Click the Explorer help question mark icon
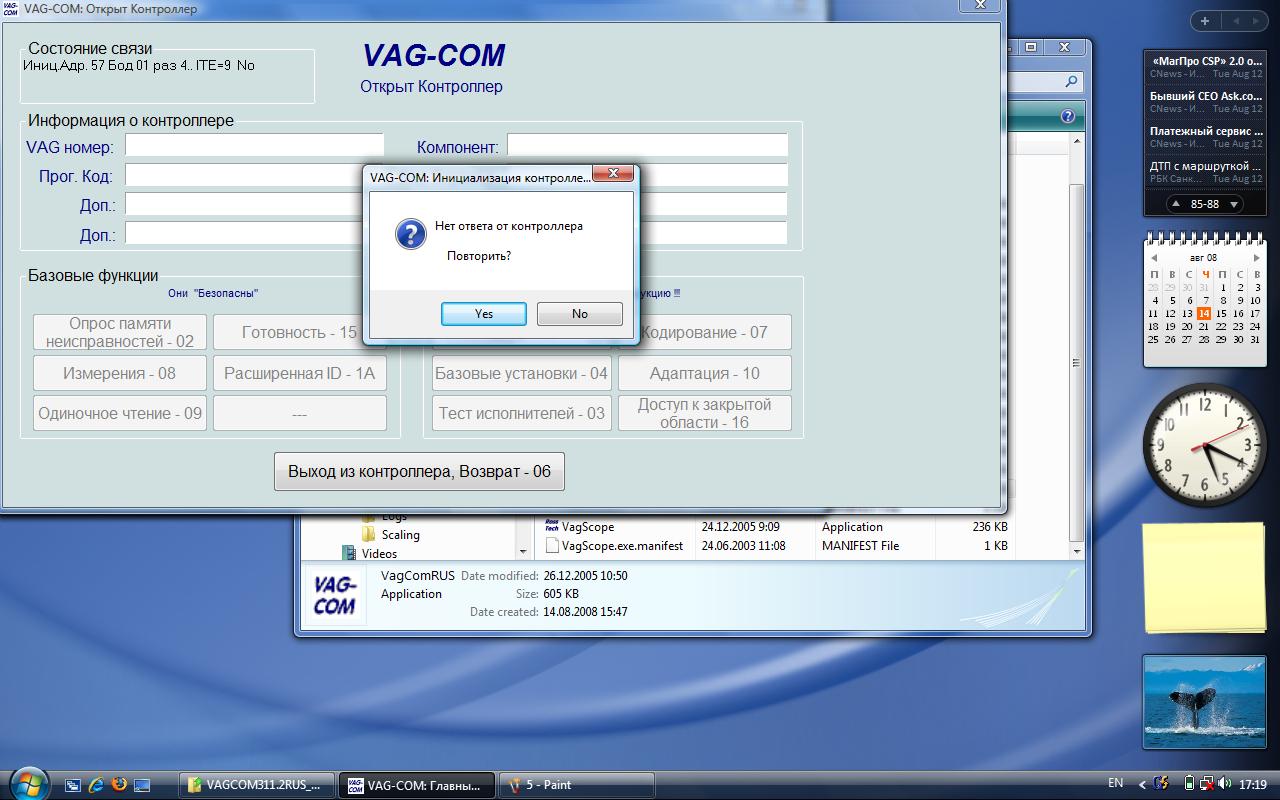Image resolution: width=1280 pixels, height=800 pixels. click(1068, 116)
